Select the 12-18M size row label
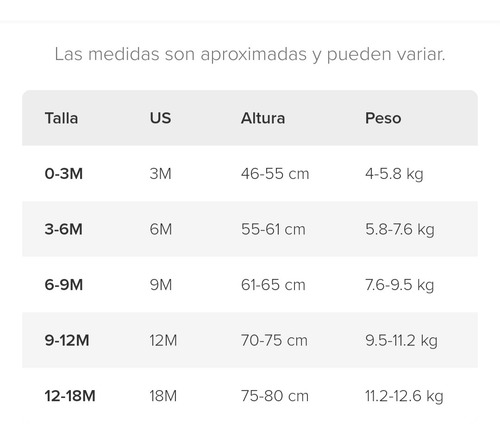500x444 pixels. (70, 396)
